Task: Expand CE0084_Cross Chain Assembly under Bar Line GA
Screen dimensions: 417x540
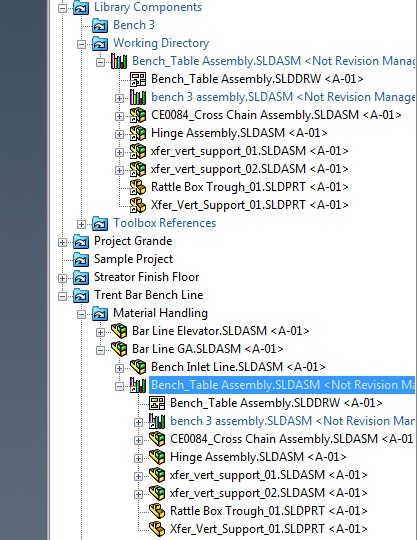Action: [138, 440]
